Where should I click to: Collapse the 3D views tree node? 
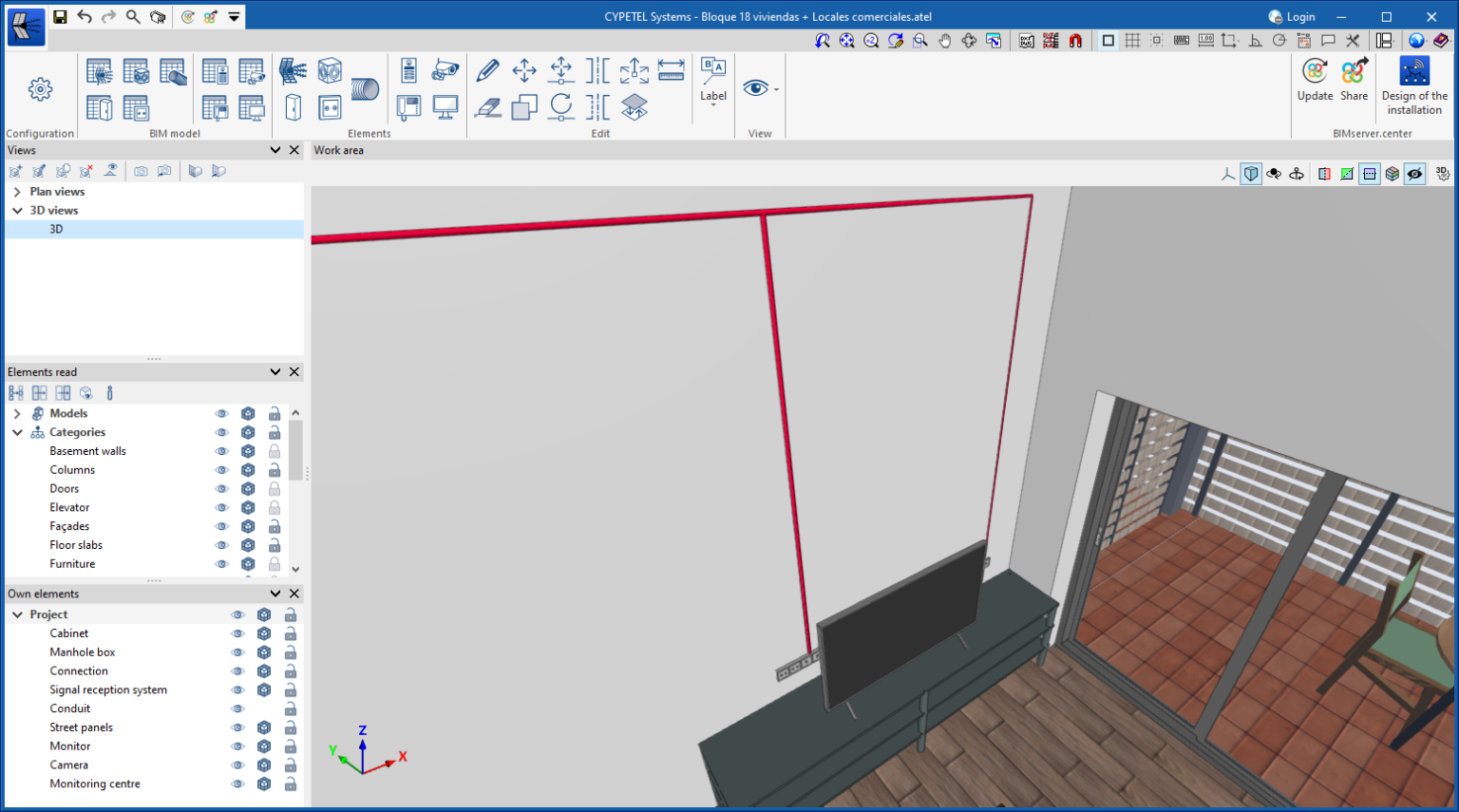coord(17,211)
